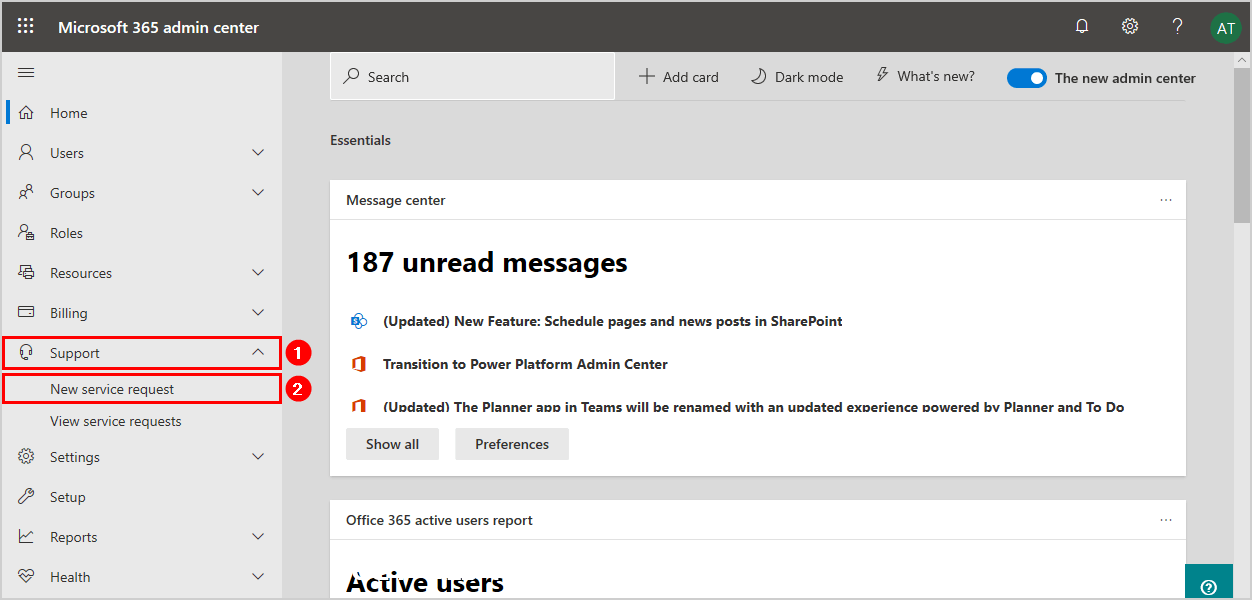The height and width of the screenshot is (600, 1252).
Task: Click the Billing card icon
Action: point(27,313)
